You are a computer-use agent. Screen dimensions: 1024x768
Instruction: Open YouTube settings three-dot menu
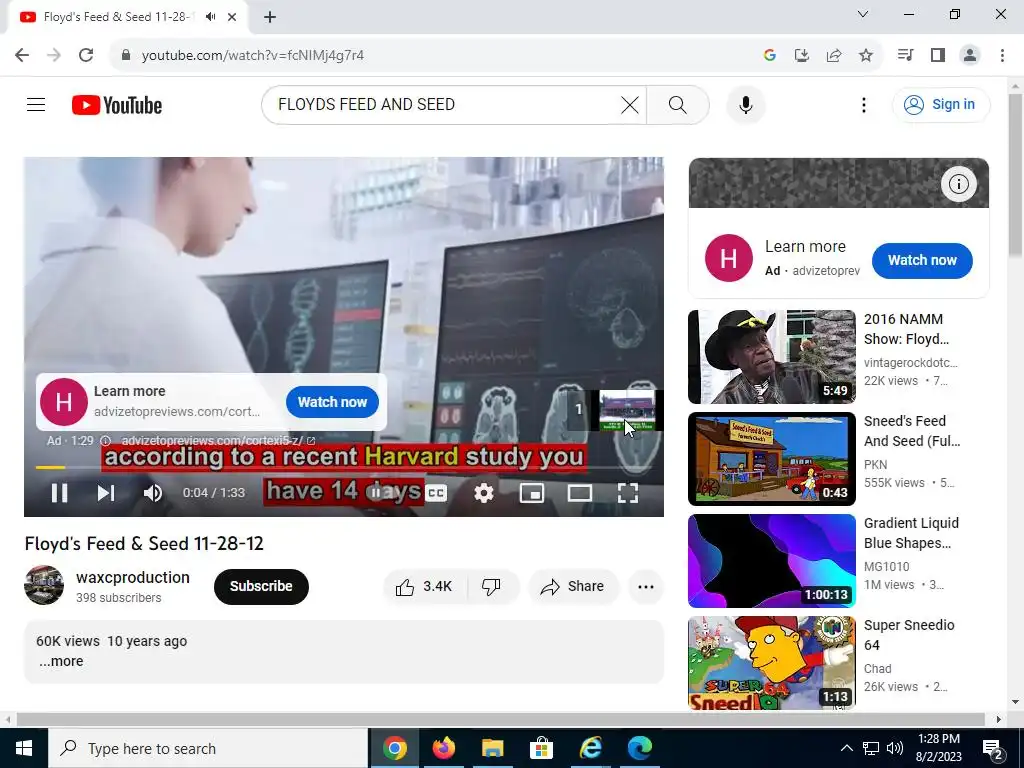point(863,104)
